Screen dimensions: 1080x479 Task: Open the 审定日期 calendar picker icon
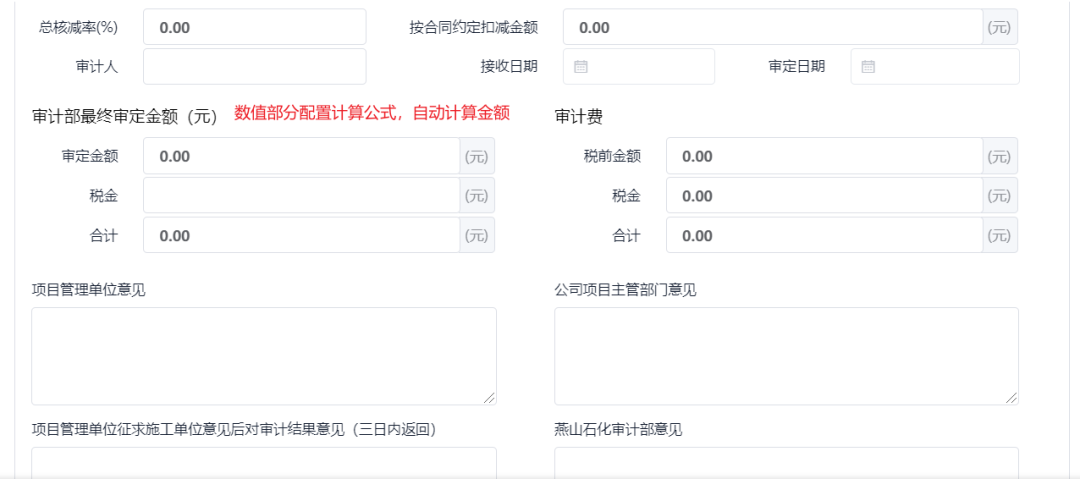point(868,67)
